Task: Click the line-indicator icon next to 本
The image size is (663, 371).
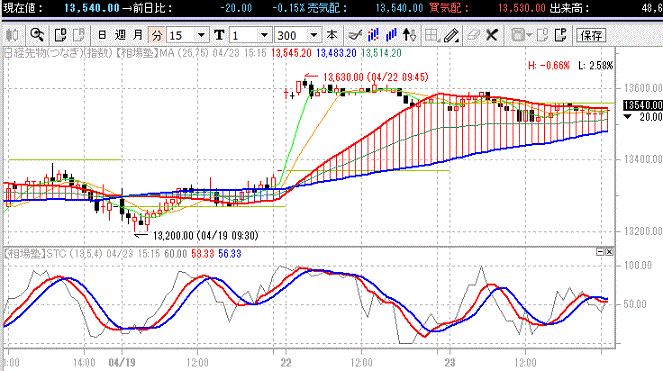Action: click(x=355, y=35)
